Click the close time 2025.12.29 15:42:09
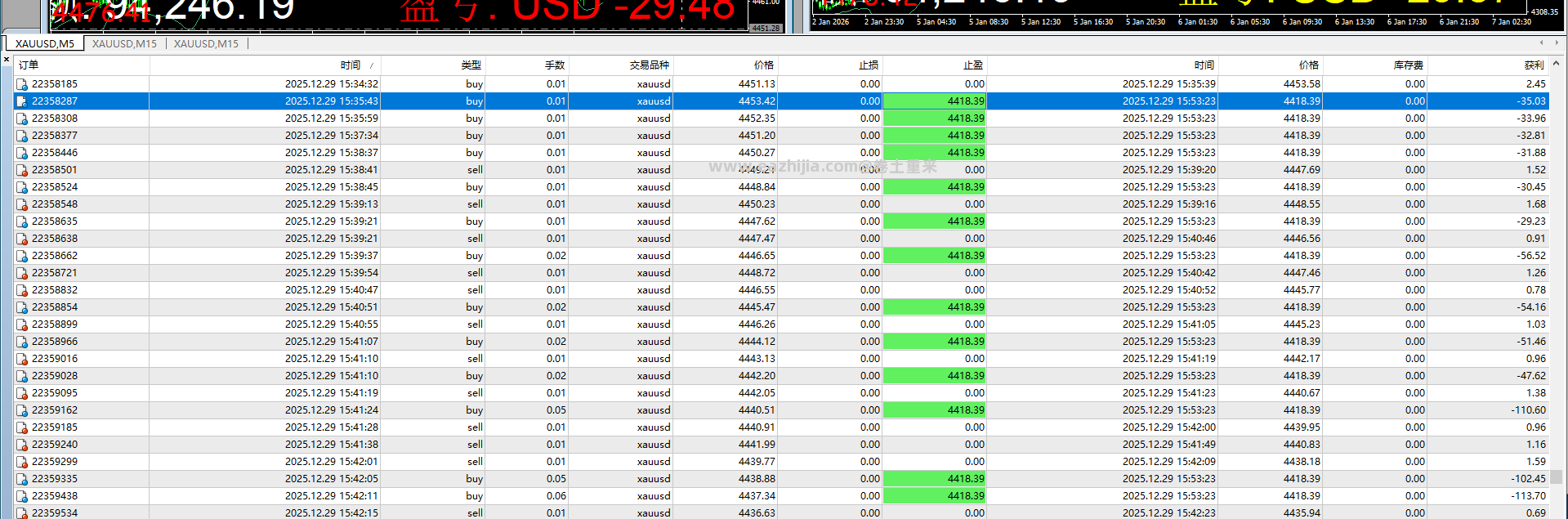Image resolution: width=1568 pixels, height=519 pixels. coord(1168,462)
